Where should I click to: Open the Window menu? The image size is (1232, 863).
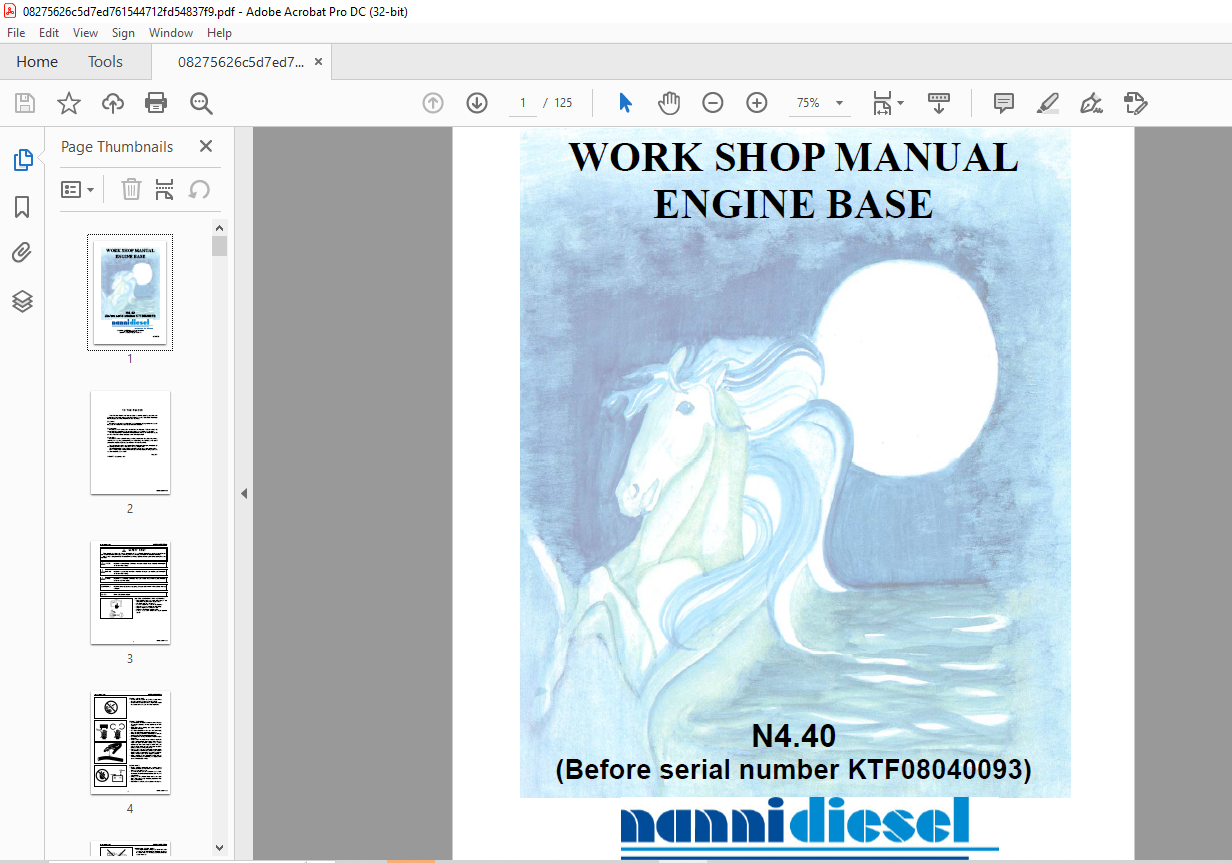(x=171, y=33)
